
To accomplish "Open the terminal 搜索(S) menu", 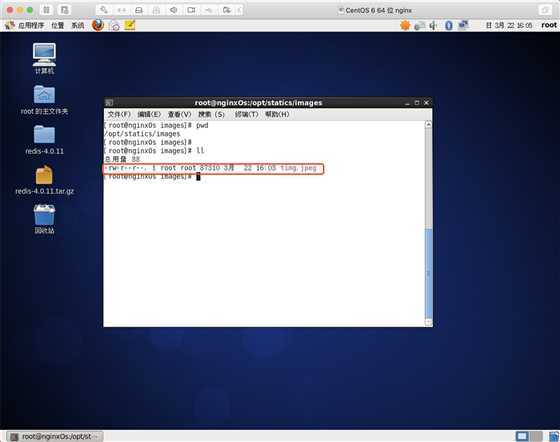I will [x=211, y=114].
